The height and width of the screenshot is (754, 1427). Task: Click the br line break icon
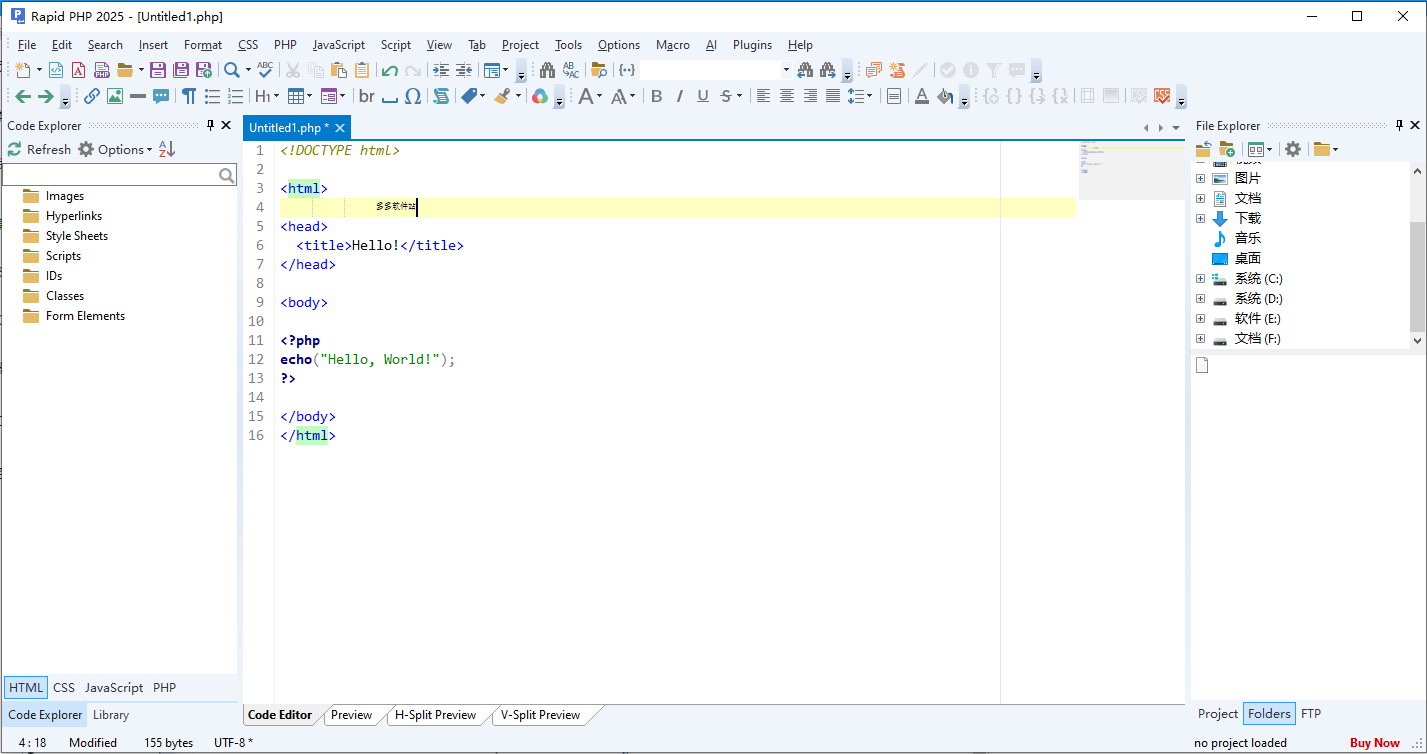click(367, 96)
